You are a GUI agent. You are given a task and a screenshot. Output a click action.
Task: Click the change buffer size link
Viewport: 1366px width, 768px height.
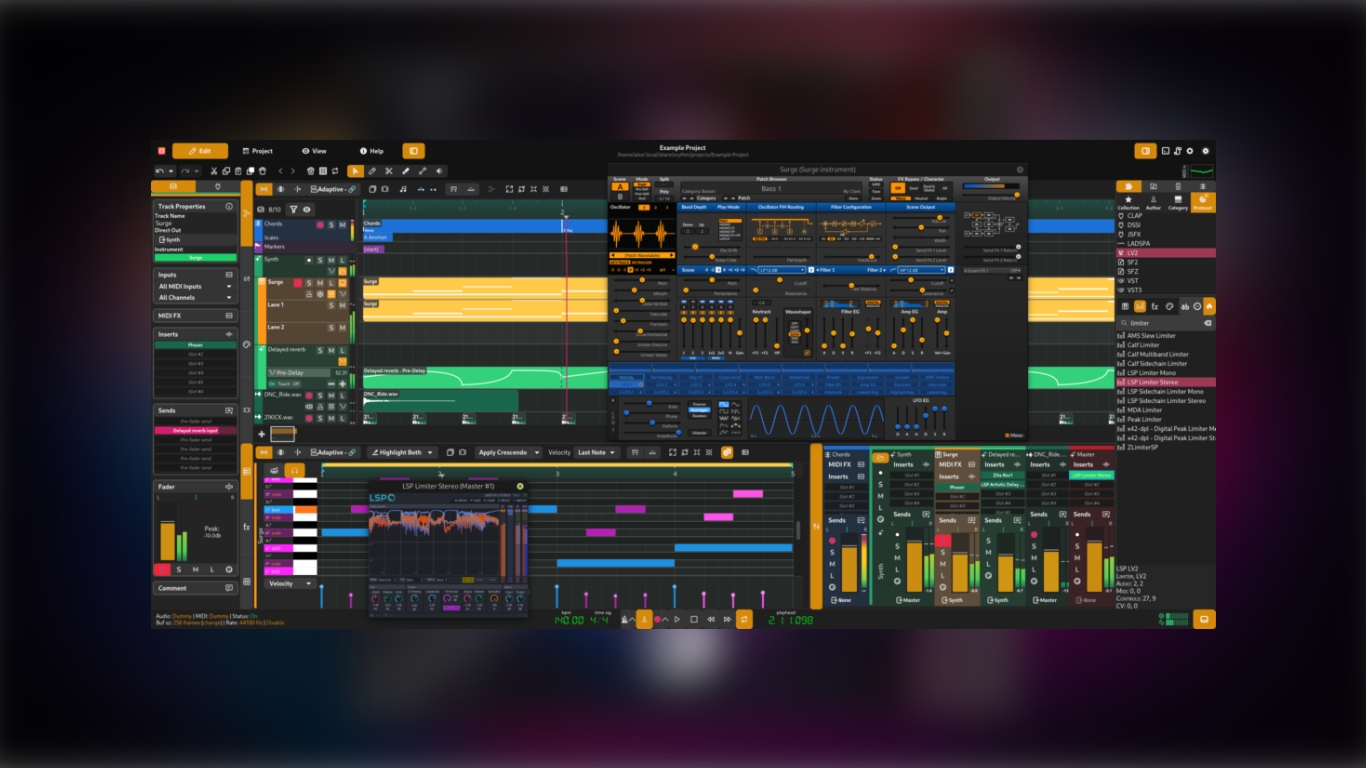(x=212, y=622)
